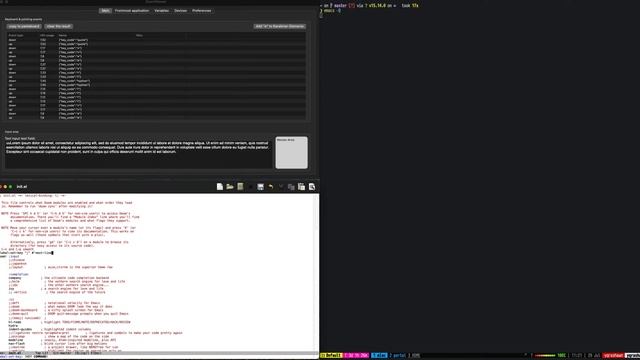The height and width of the screenshot is (360, 640).
Task: Click the New File icon in Emacs toolbar
Action: 220,187
